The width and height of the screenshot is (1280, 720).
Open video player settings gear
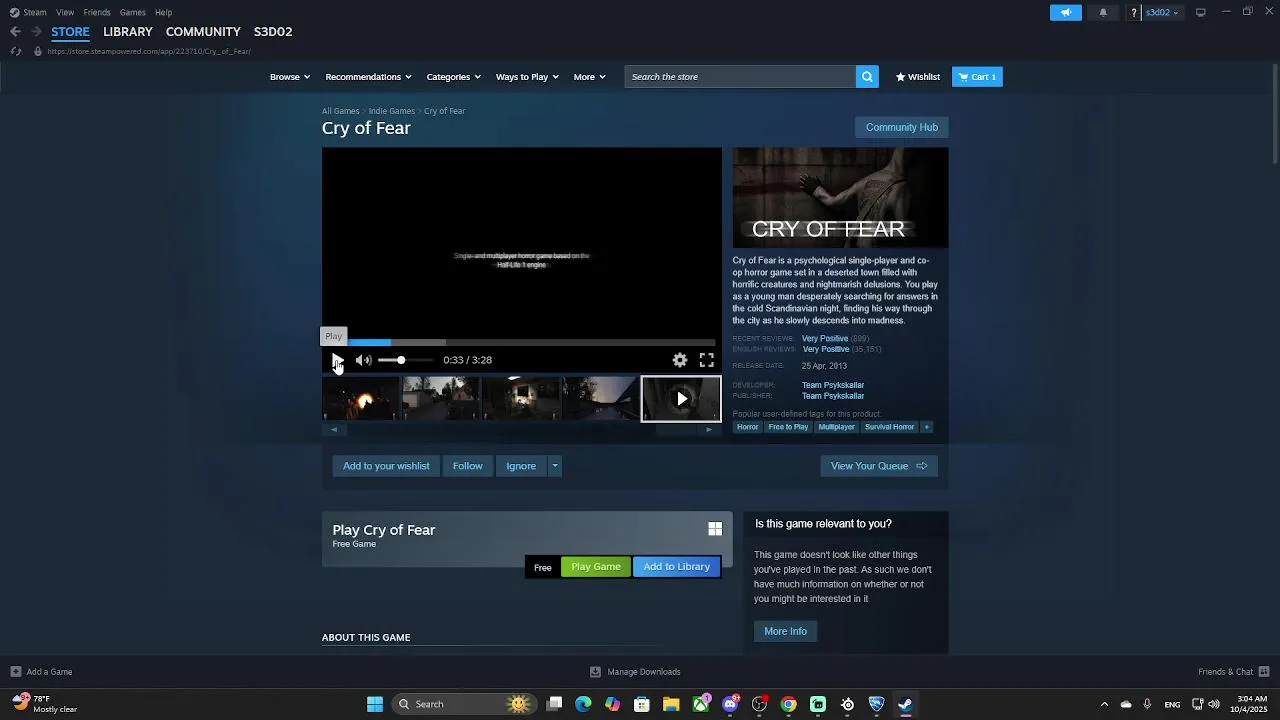pos(680,360)
